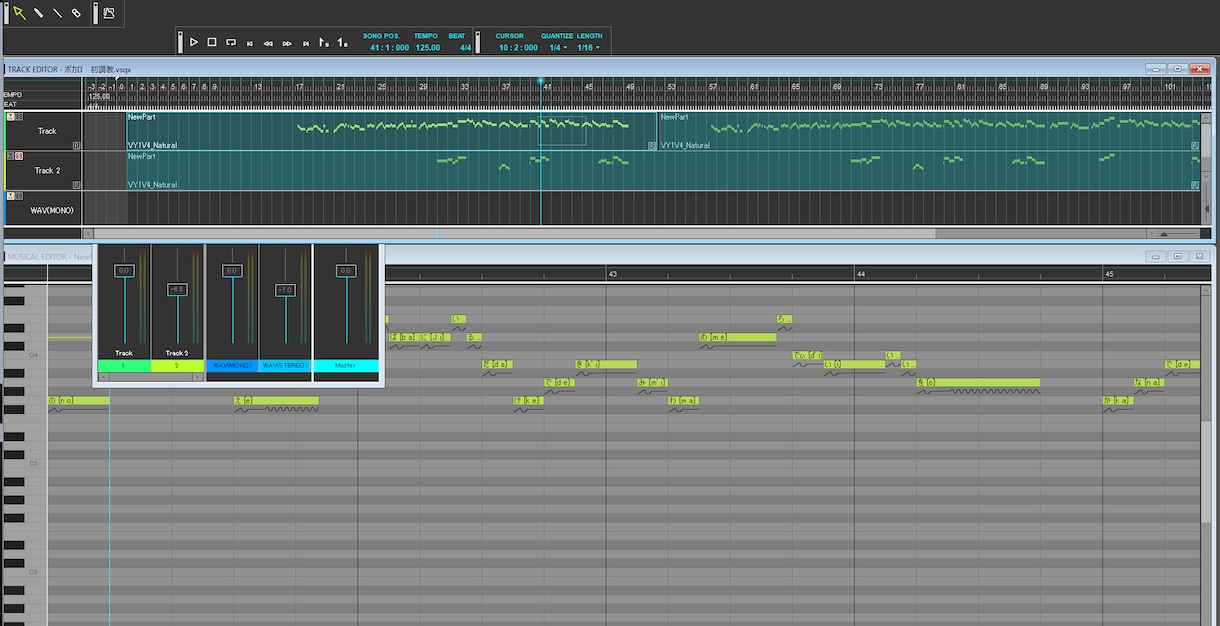The height and width of the screenshot is (626, 1220).
Task: Click the rewind transport button
Action: point(268,43)
